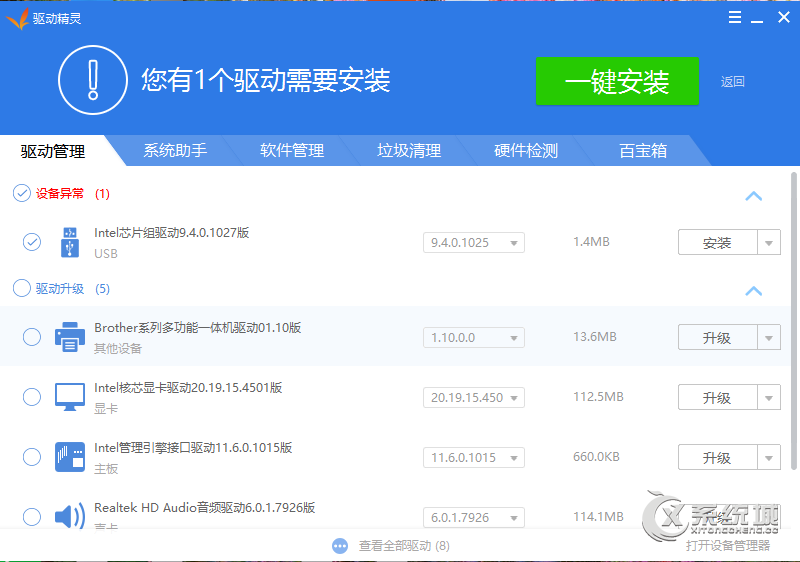Click the 660.0KB size value
800x562 pixels.
pos(596,456)
